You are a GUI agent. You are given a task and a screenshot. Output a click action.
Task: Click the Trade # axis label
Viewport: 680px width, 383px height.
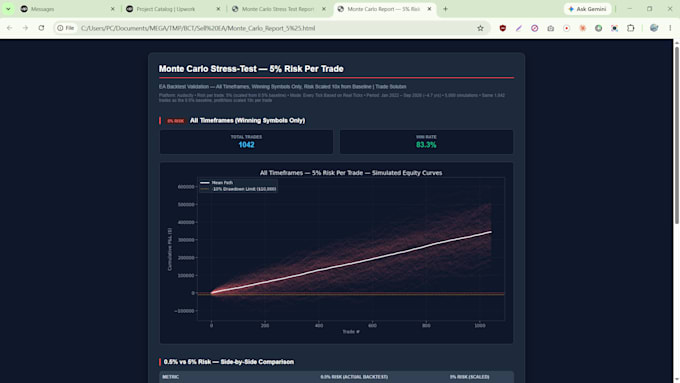pos(351,332)
